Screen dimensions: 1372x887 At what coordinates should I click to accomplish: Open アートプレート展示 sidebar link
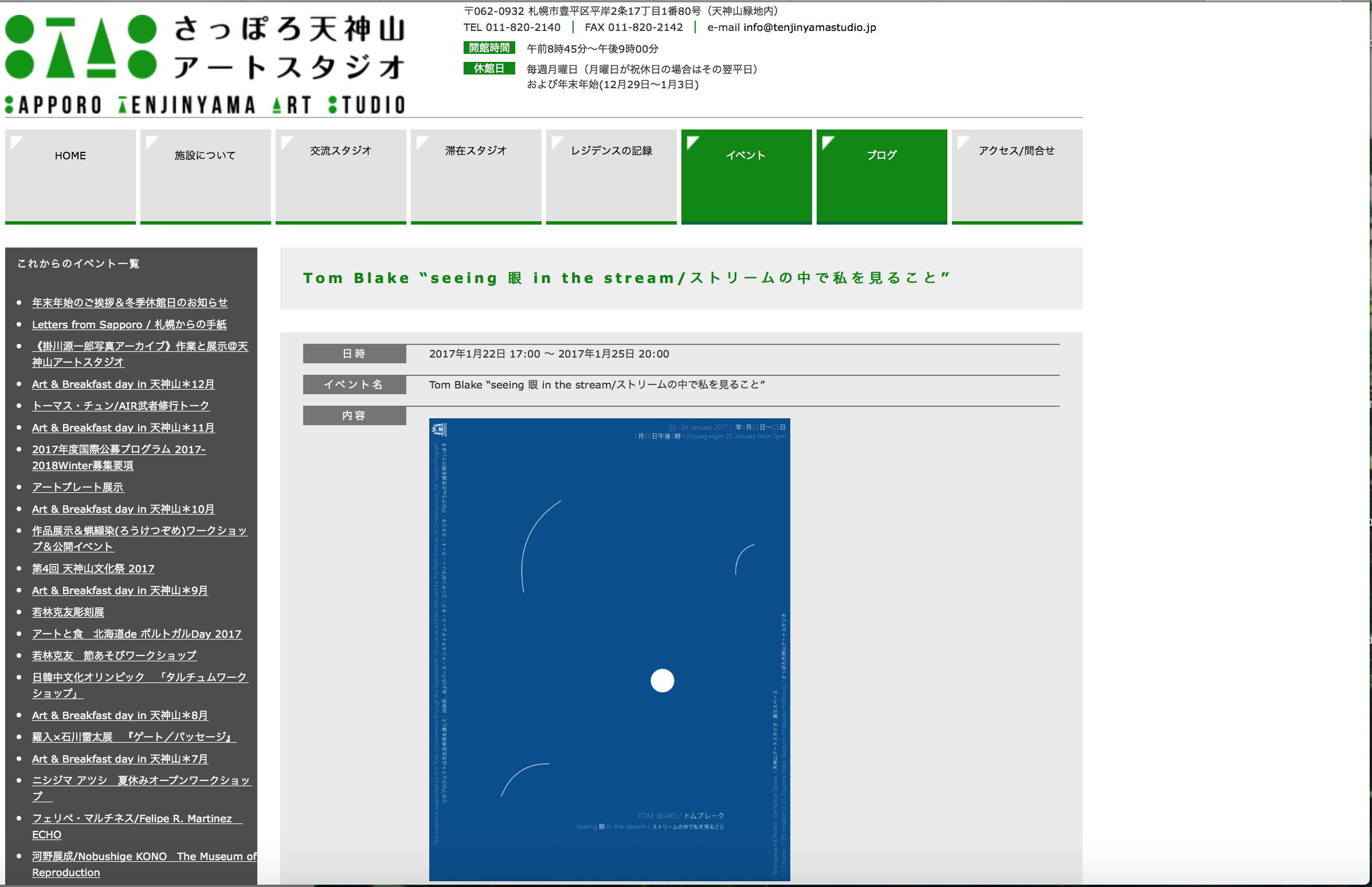[78, 487]
